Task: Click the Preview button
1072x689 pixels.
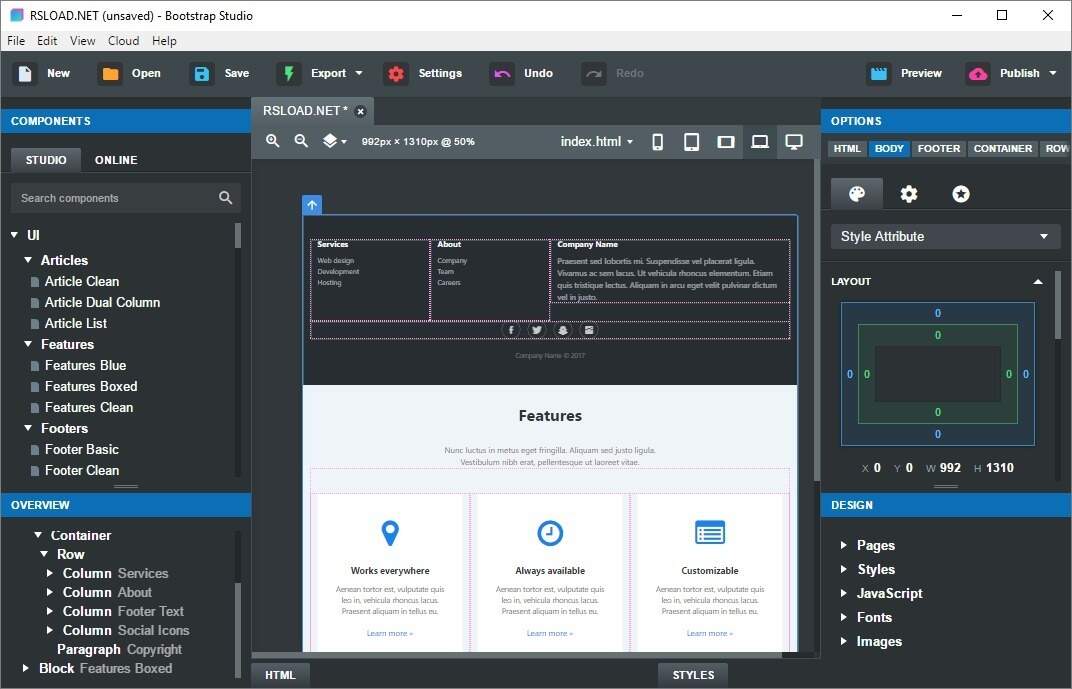Action: pyautogui.click(x=905, y=73)
